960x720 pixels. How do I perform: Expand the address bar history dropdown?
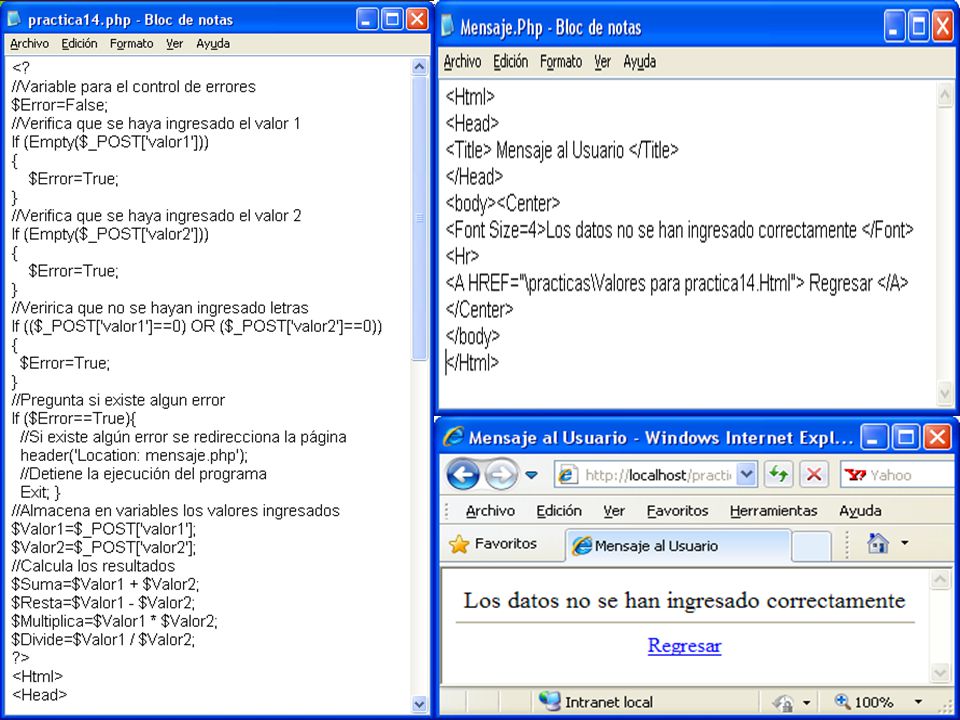746,474
